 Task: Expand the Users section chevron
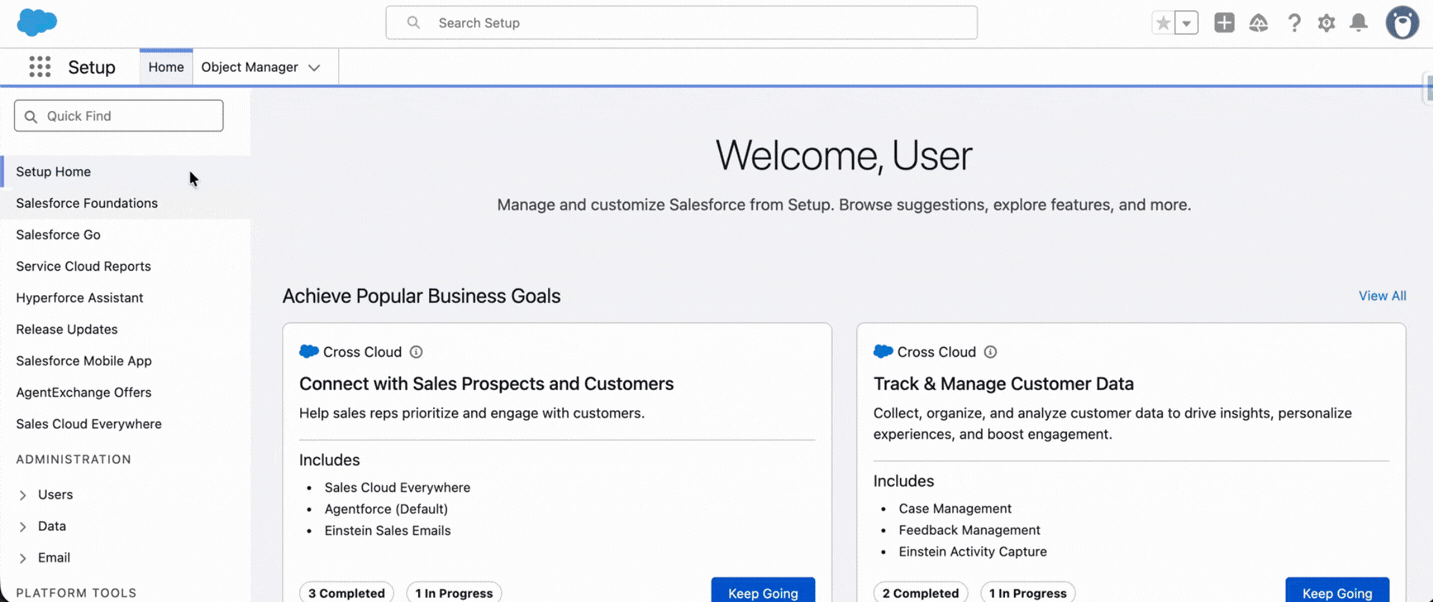click(23, 495)
